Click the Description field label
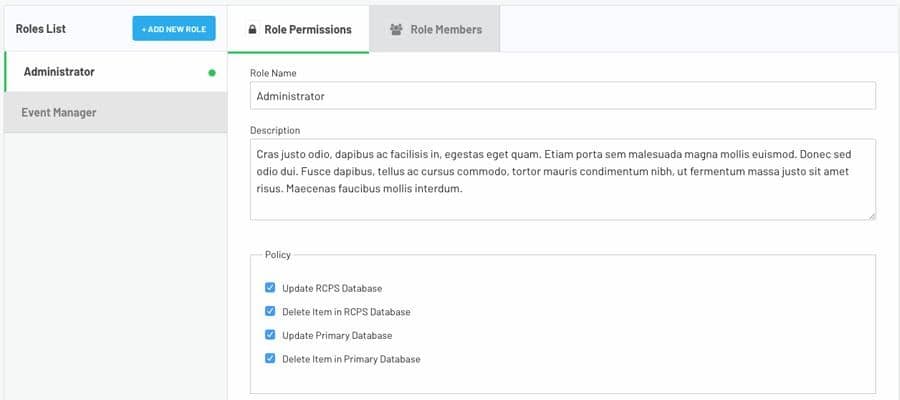This screenshot has width=900, height=400. click(x=275, y=130)
